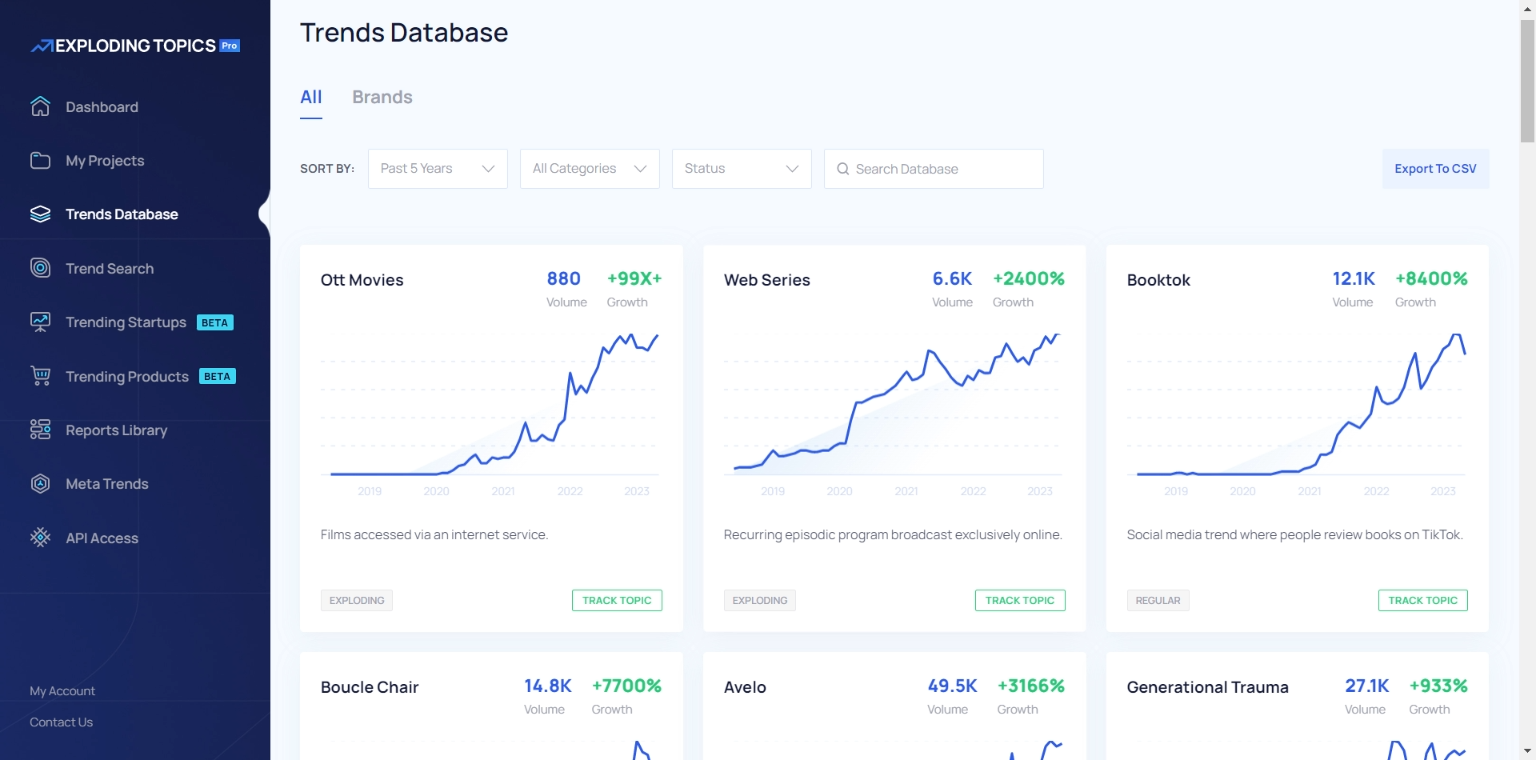Click the Export To CSV button
Image resolution: width=1536 pixels, height=760 pixels.
[x=1435, y=169]
